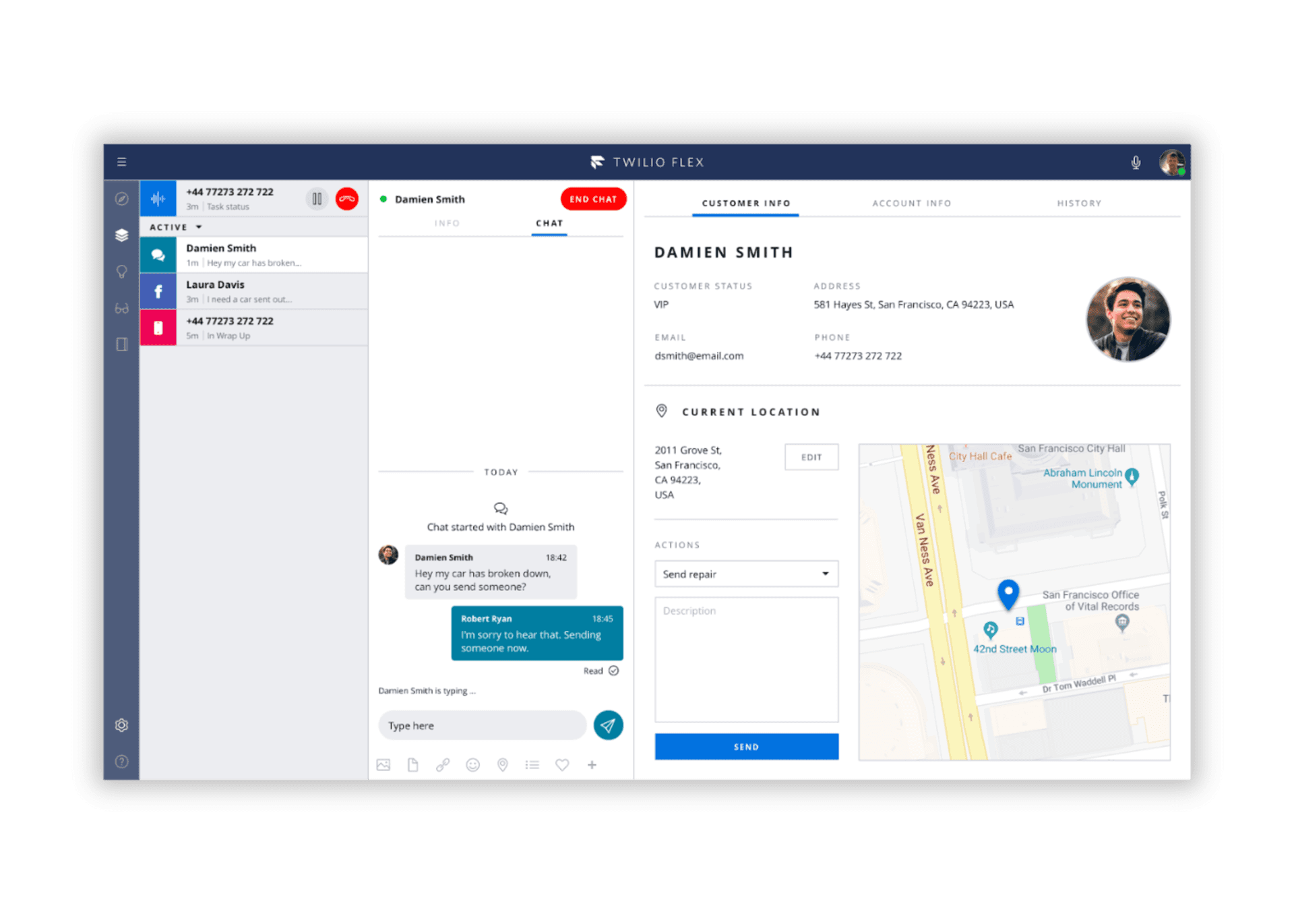Hang up the active call
The image size is (1294, 924).
coord(346,198)
